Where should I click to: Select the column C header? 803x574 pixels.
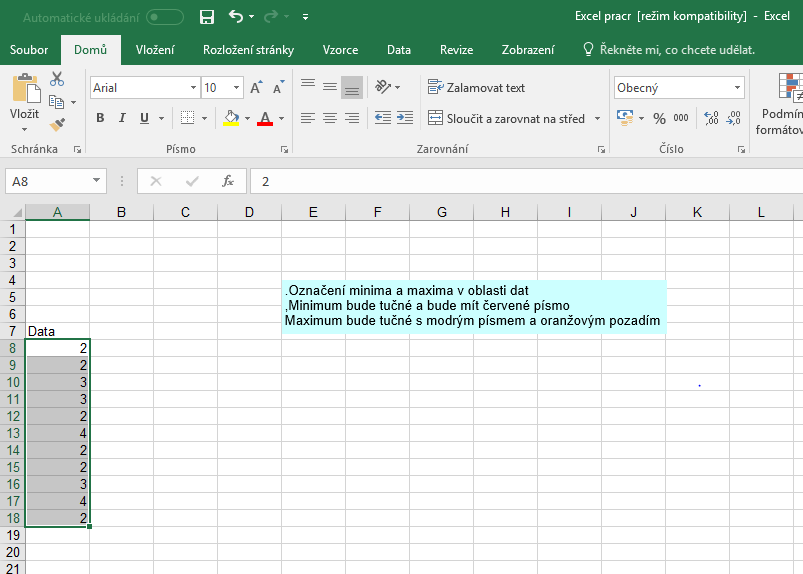click(x=185, y=212)
